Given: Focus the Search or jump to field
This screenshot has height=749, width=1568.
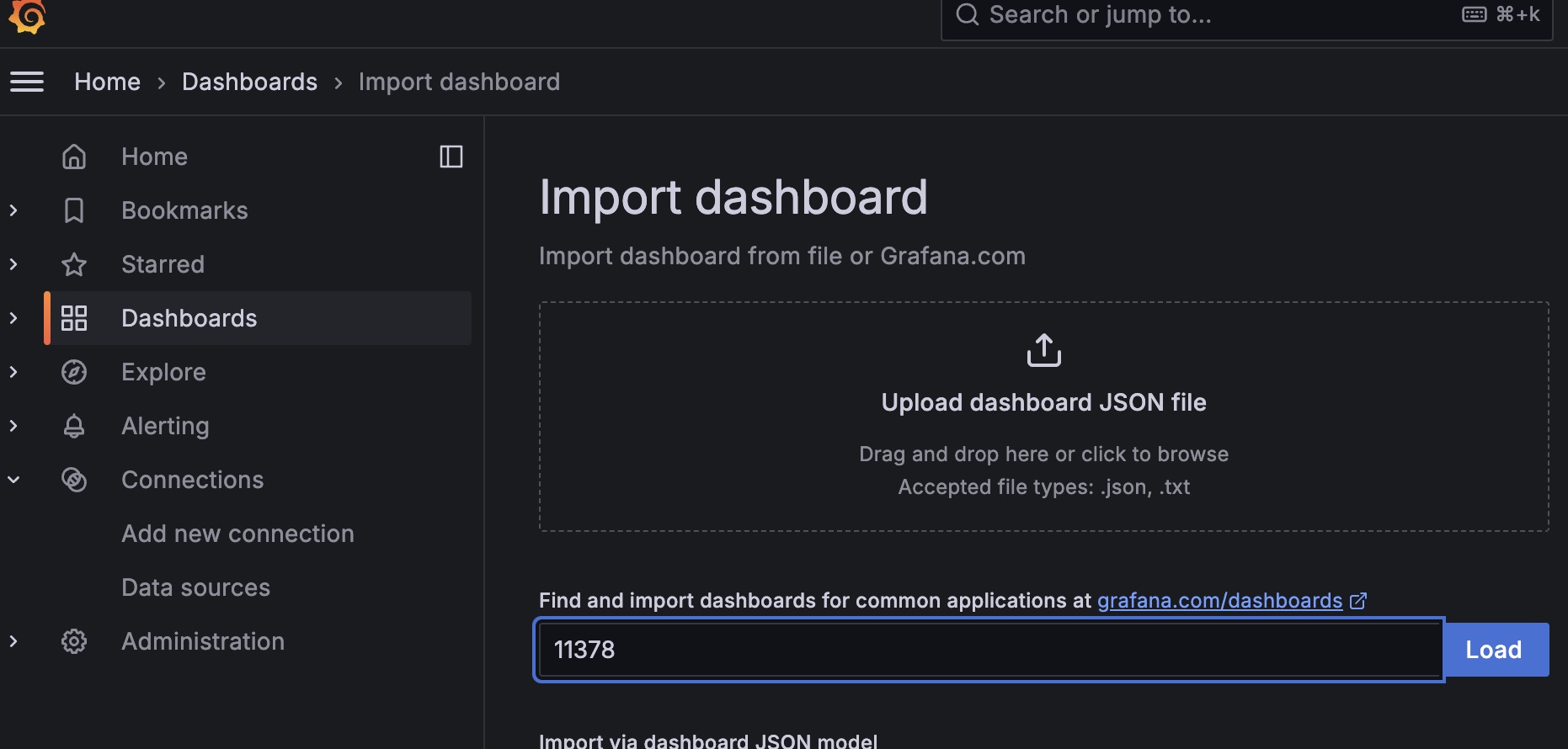Looking at the screenshot, I should [1246, 15].
